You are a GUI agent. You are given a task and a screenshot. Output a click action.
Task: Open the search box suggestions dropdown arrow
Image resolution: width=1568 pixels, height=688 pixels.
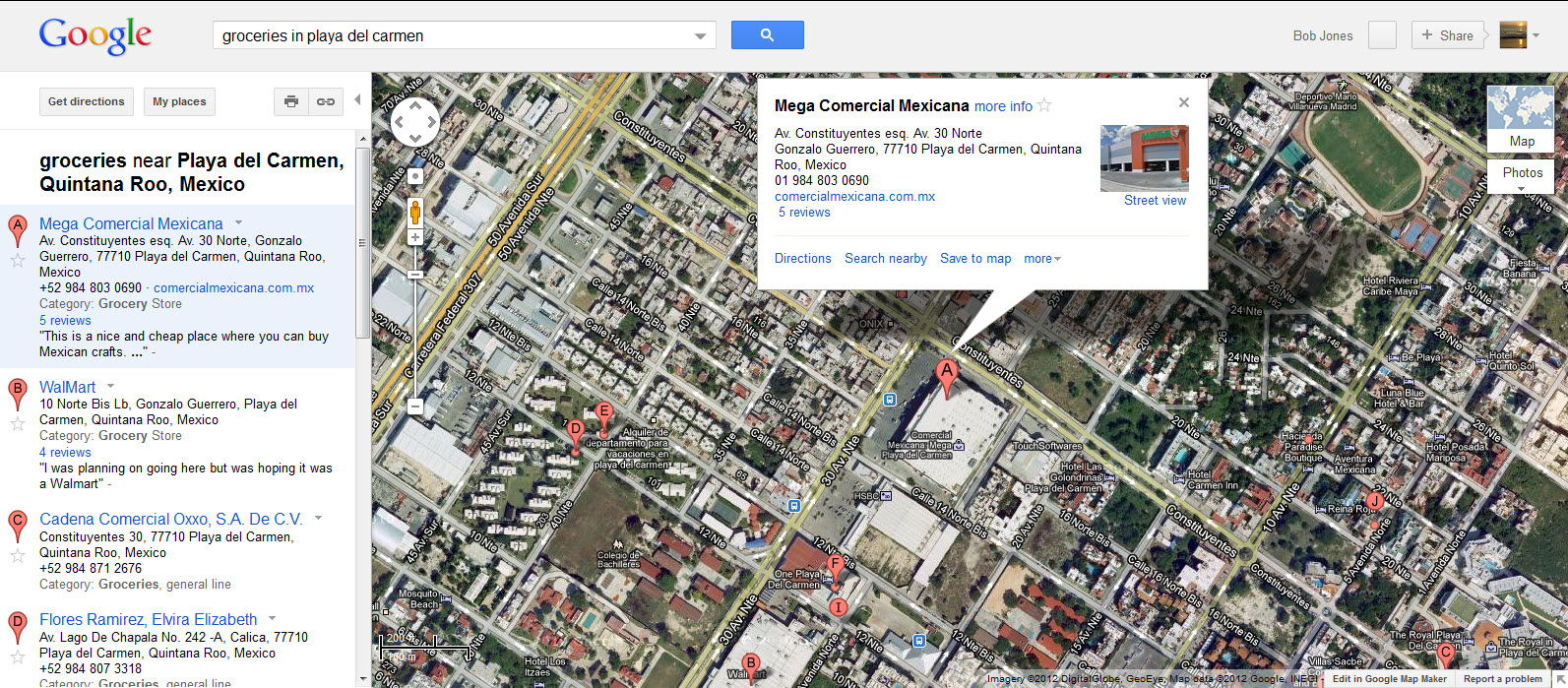[x=700, y=36]
